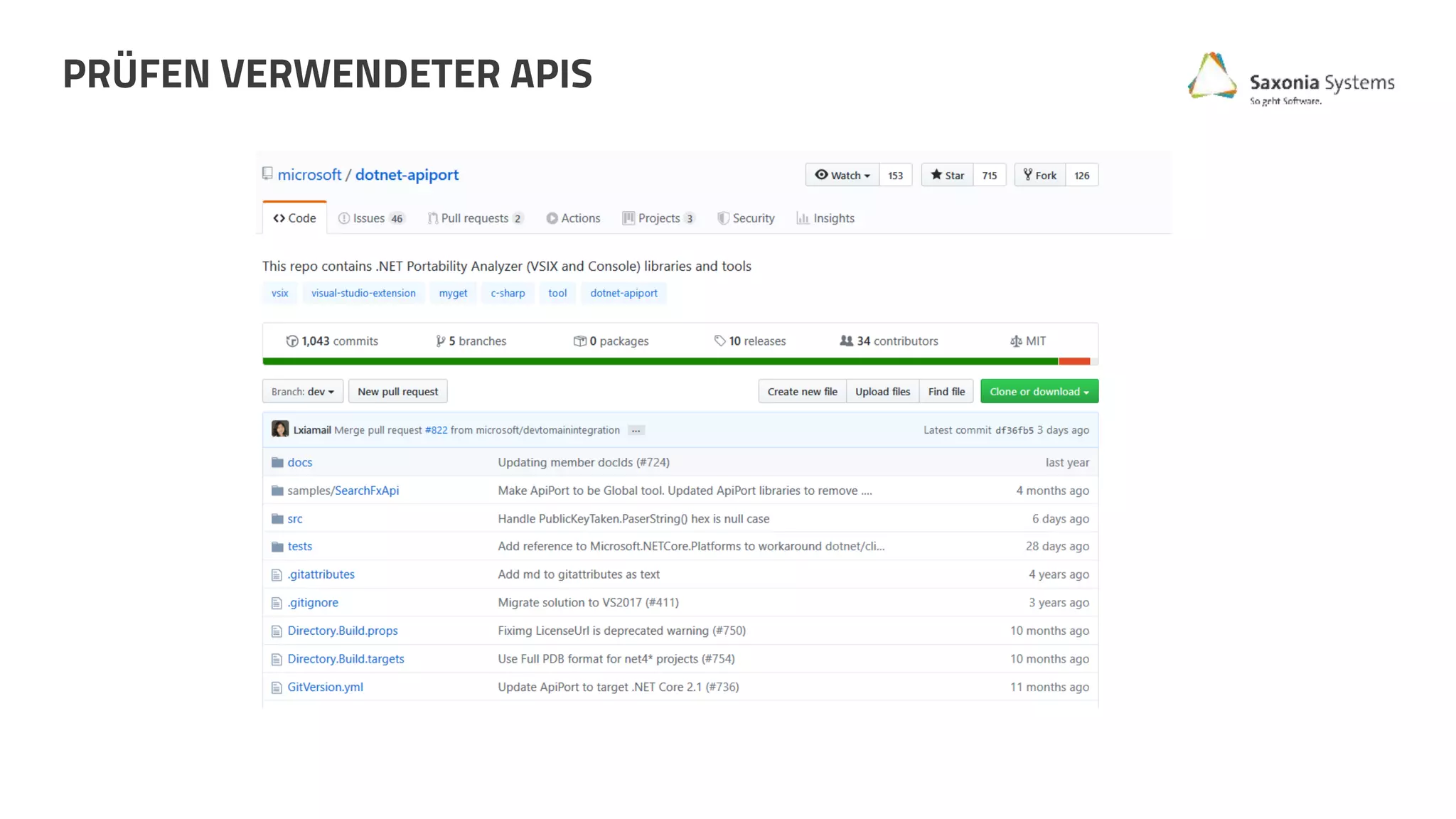This screenshot has height=819, width=1456.
Task: Click the c-sharp topic tag
Action: tap(508, 293)
